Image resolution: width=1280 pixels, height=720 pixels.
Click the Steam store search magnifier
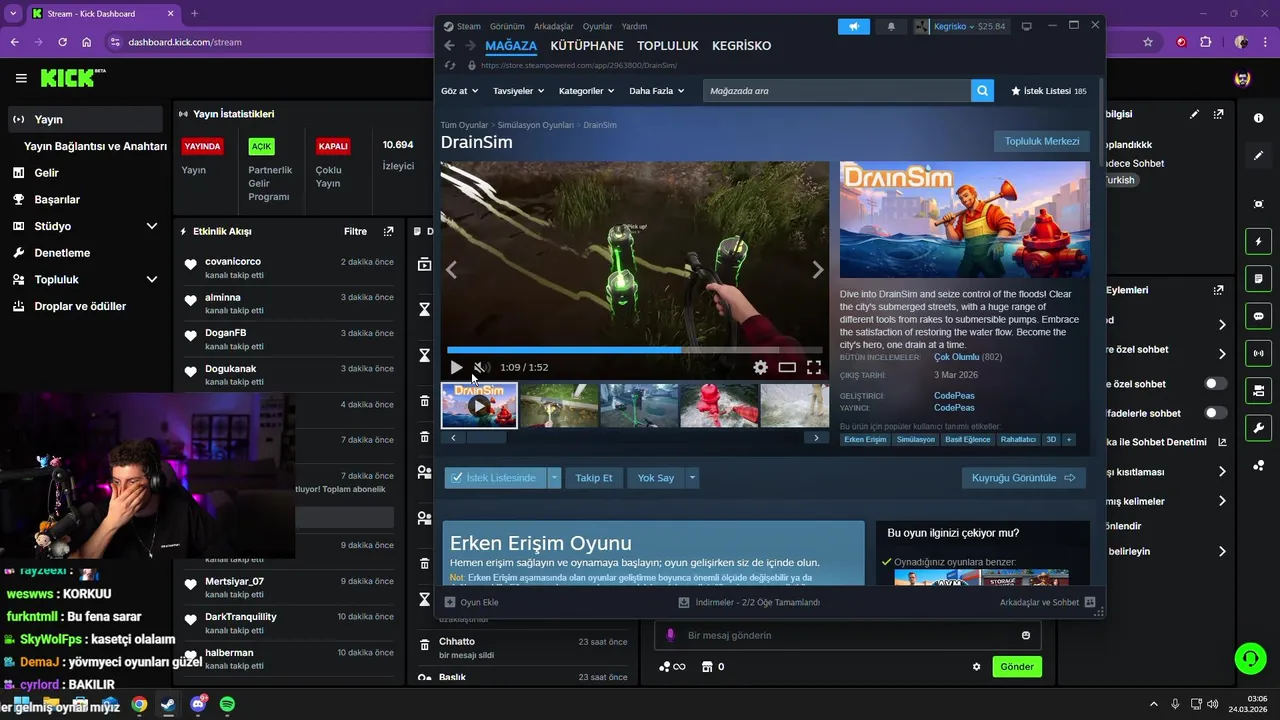click(x=983, y=91)
